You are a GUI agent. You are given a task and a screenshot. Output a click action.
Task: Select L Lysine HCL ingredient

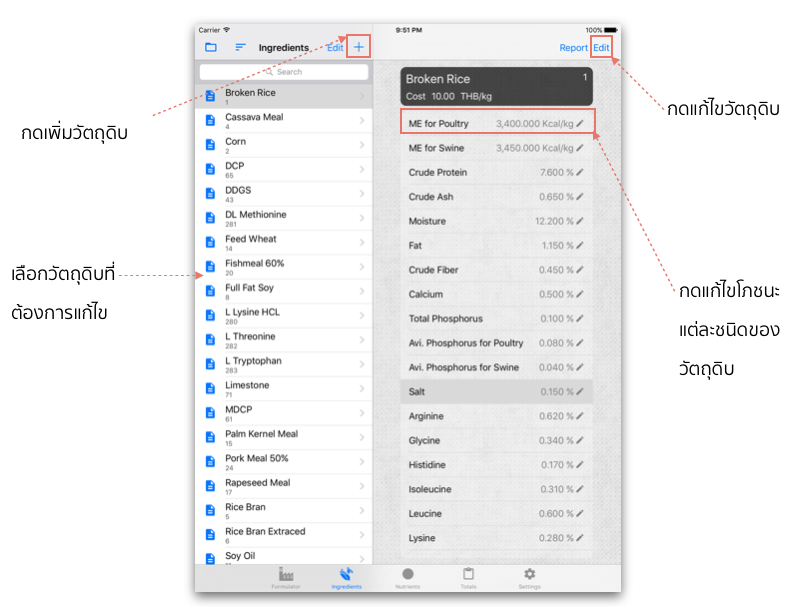click(284, 315)
